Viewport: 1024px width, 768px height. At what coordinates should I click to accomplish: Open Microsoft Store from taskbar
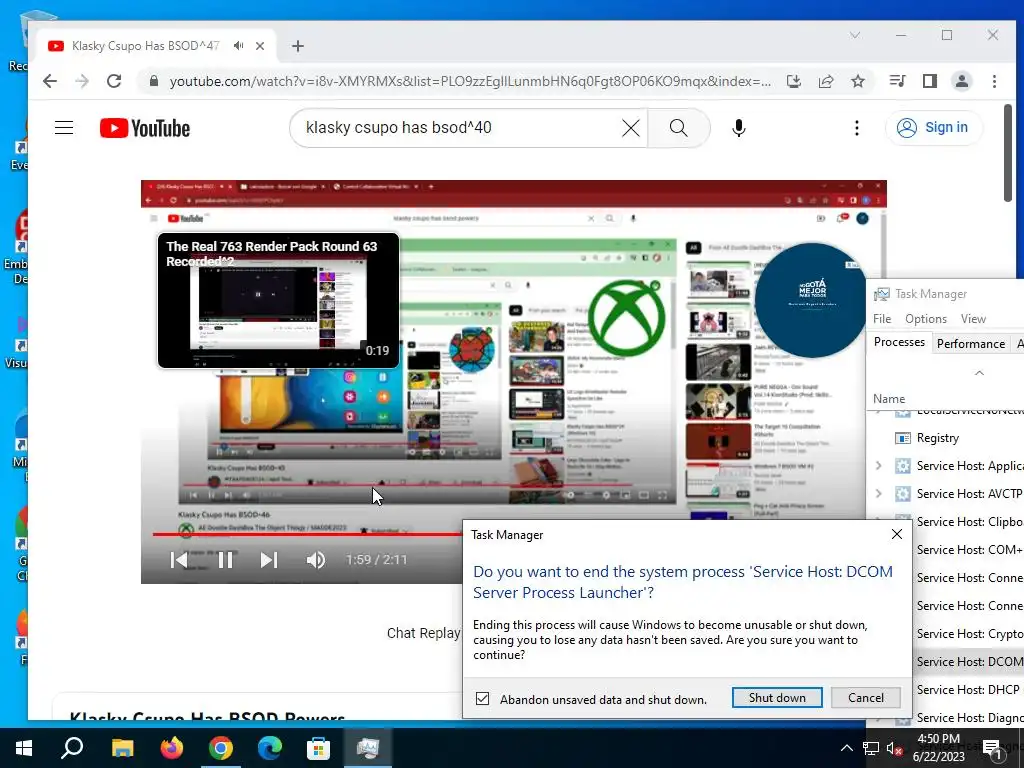(318, 748)
